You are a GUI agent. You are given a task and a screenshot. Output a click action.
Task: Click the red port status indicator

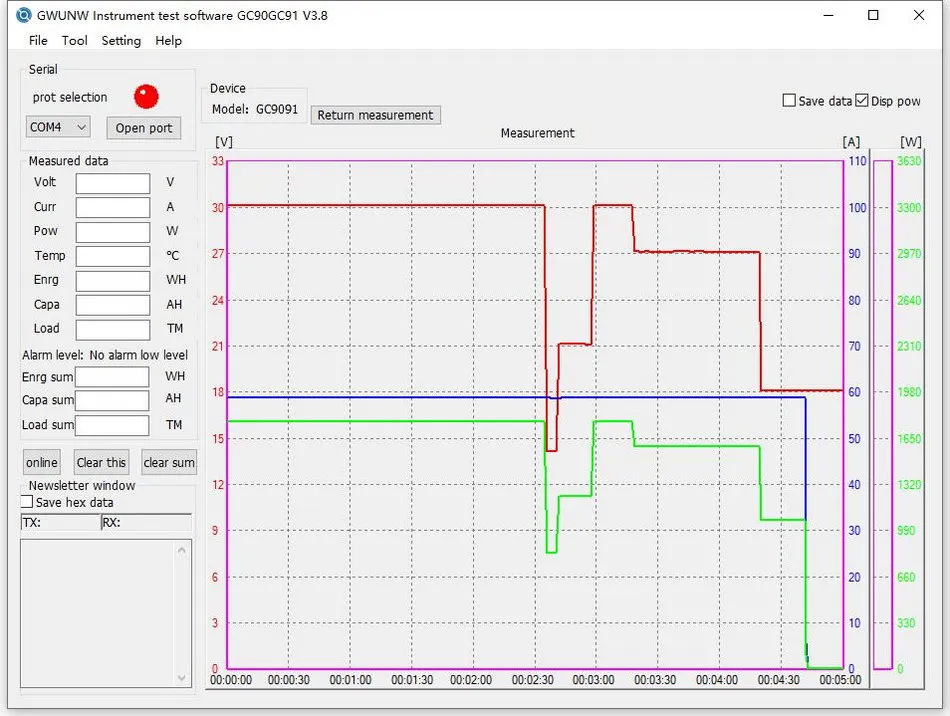tap(146, 96)
